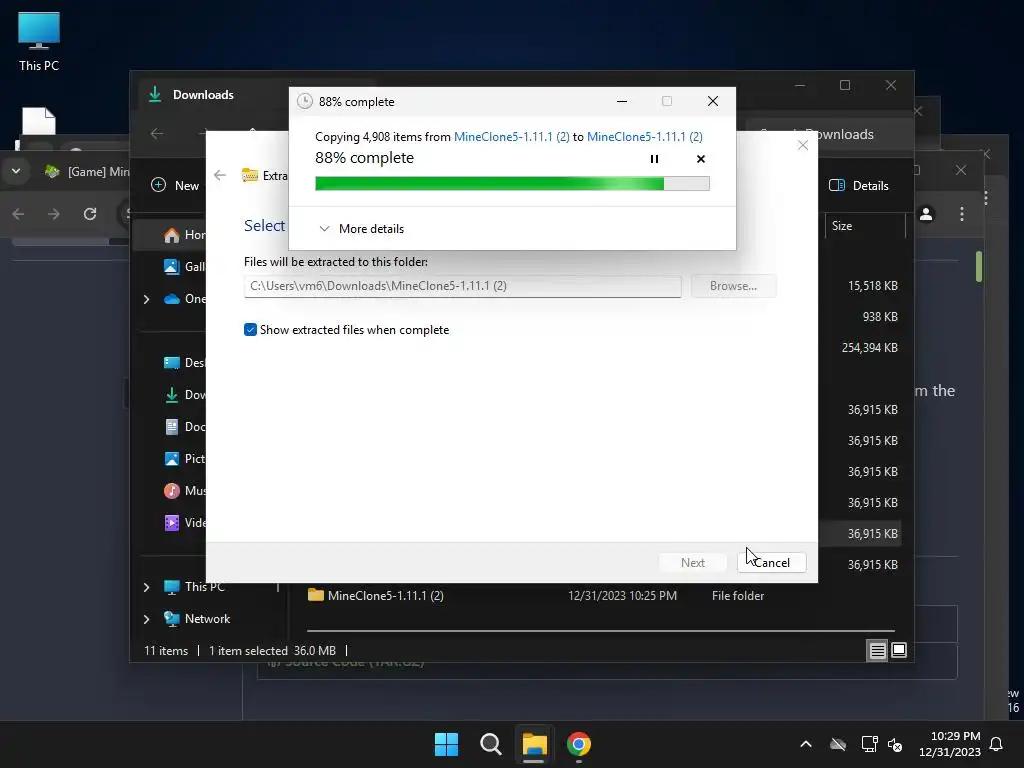Click the 15,518 KB size cell
Screen dimensions: 1024x768
[x=872, y=286]
